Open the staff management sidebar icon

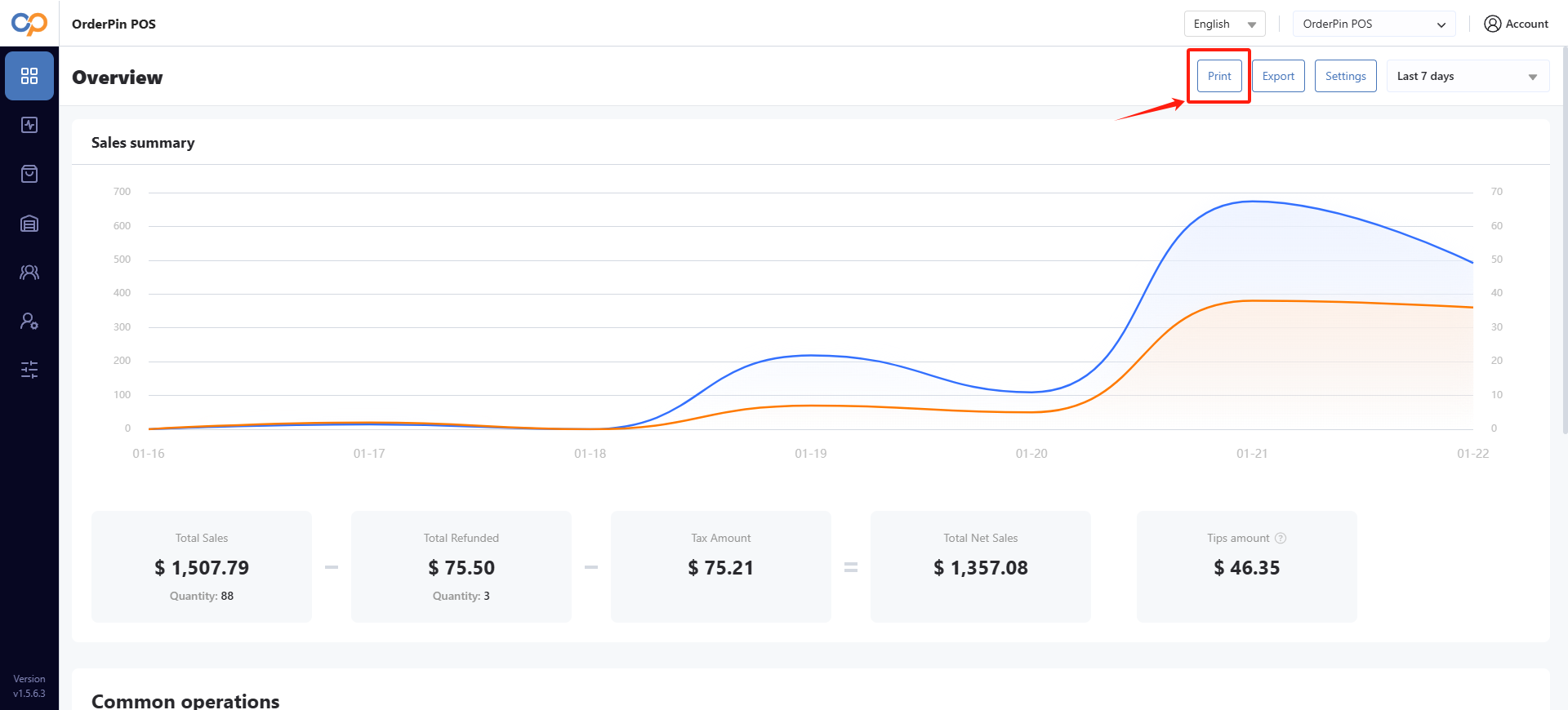click(x=29, y=322)
